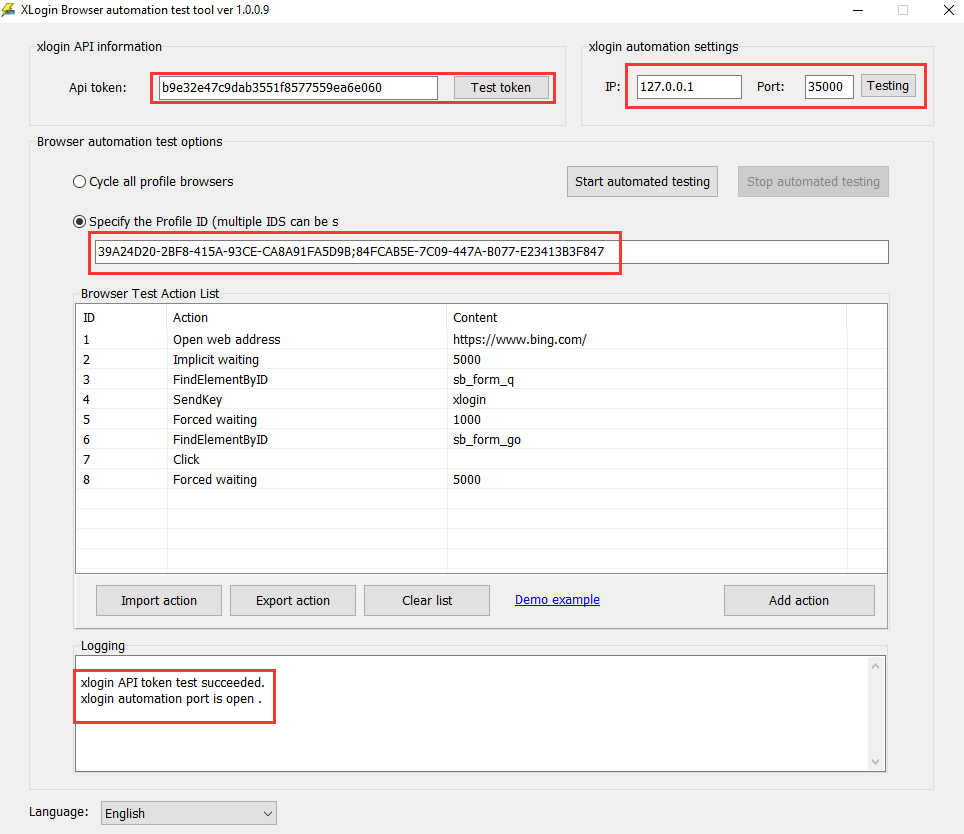Select the SendKey action row

tap(481, 399)
